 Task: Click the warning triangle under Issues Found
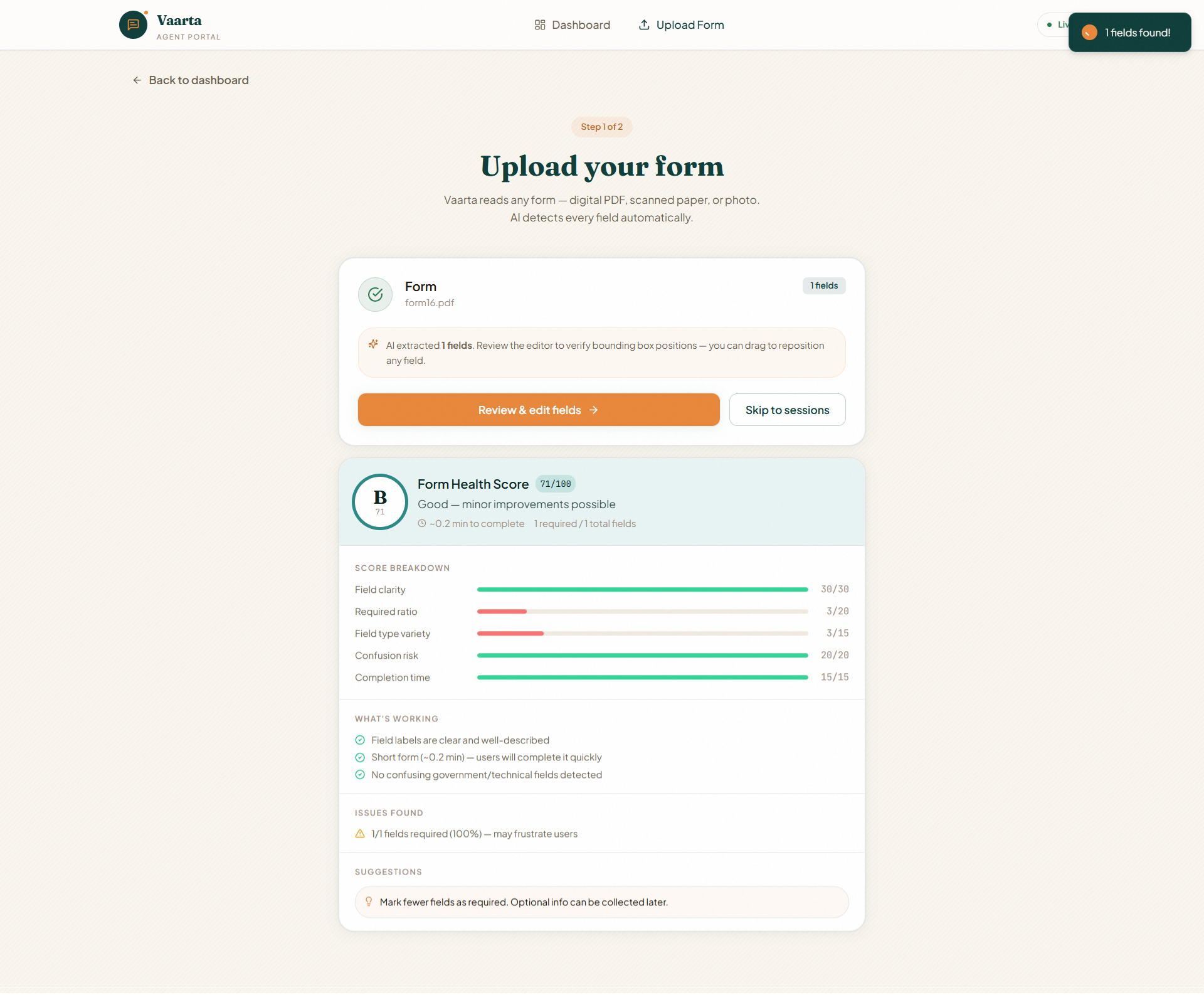coord(360,834)
